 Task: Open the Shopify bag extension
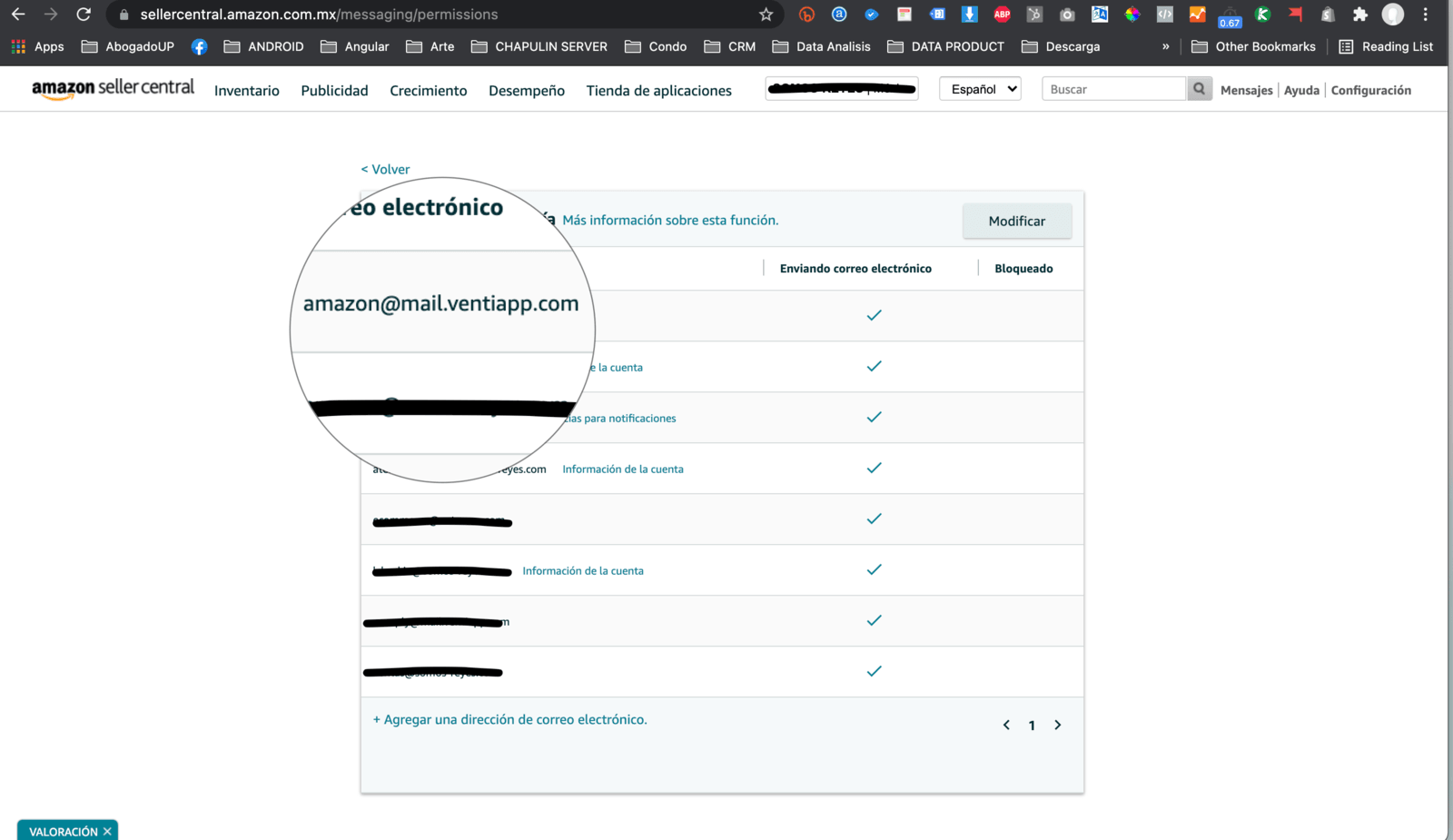pos(1328,15)
